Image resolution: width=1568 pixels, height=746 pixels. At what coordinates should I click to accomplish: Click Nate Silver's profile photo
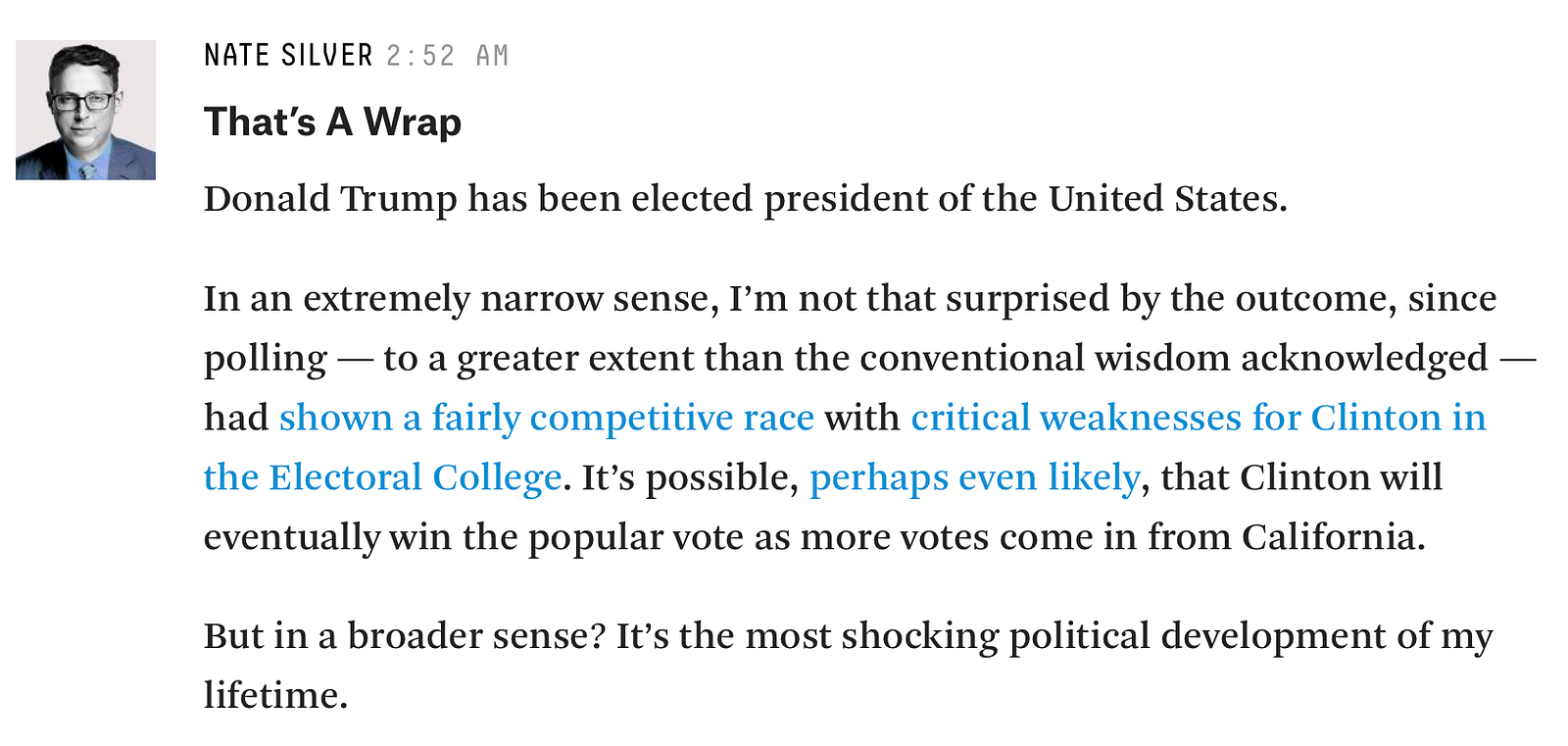[x=85, y=110]
